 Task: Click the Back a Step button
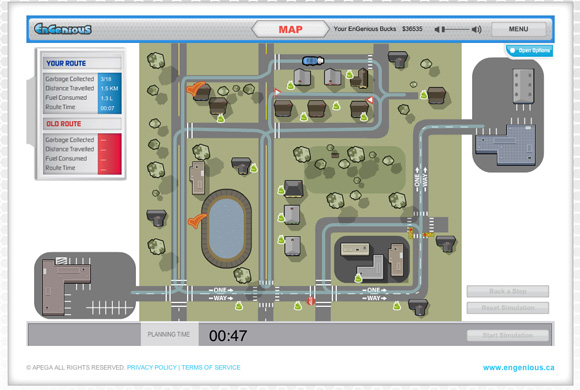click(x=508, y=291)
